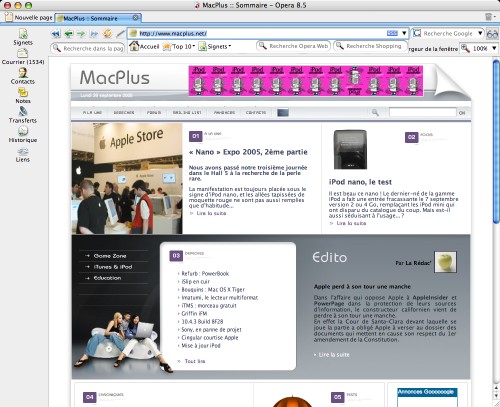Open the Cingular courtise Apple item

[x=210, y=338]
